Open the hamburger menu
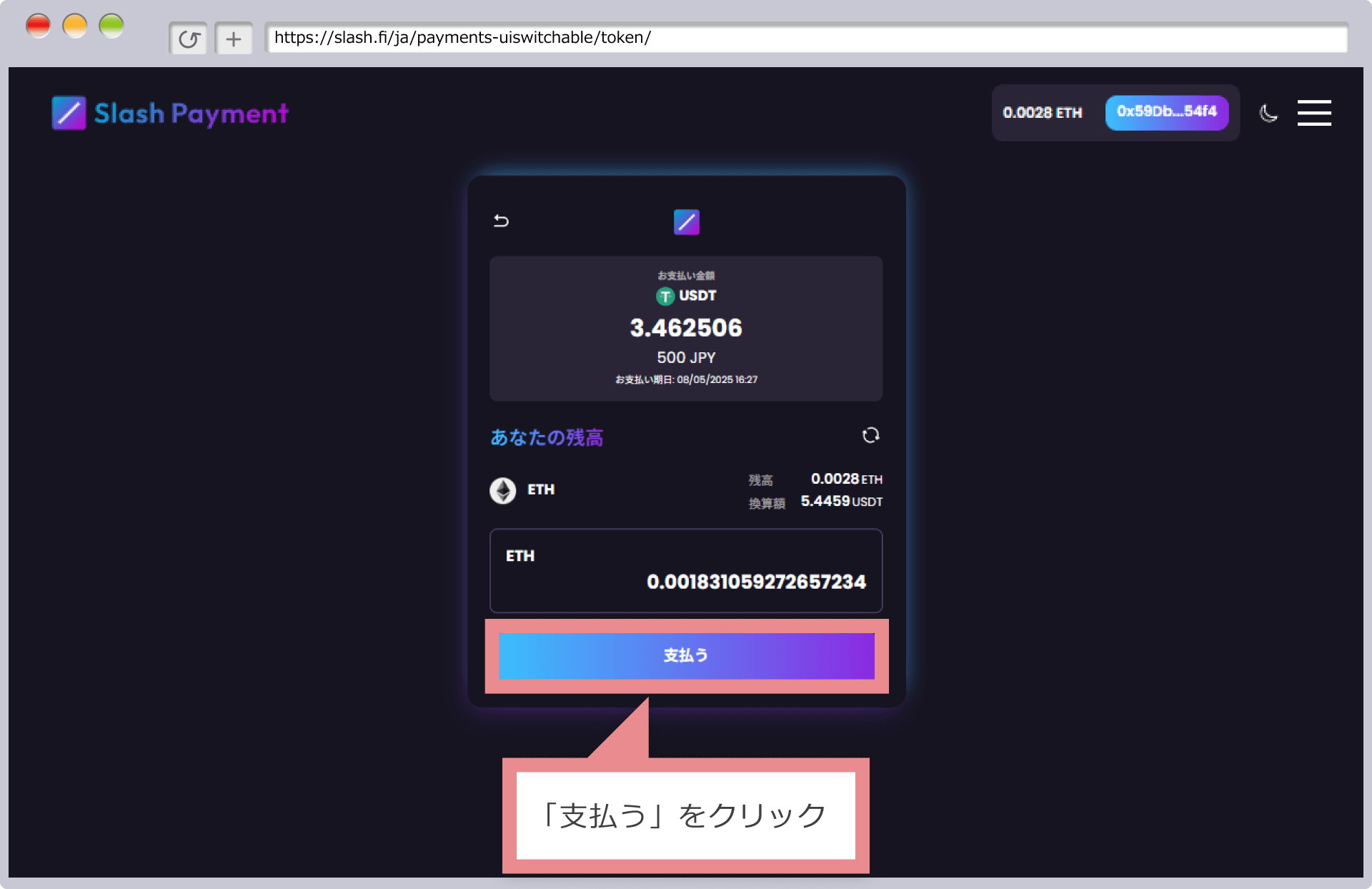The height and width of the screenshot is (889, 1372). 1314,113
